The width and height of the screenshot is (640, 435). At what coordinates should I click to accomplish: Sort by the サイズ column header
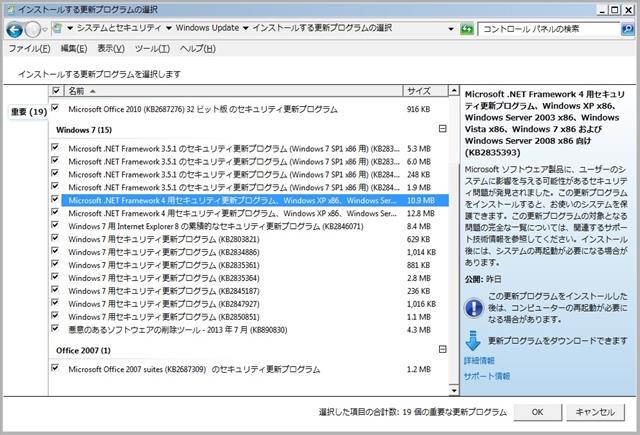(x=425, y=91)
